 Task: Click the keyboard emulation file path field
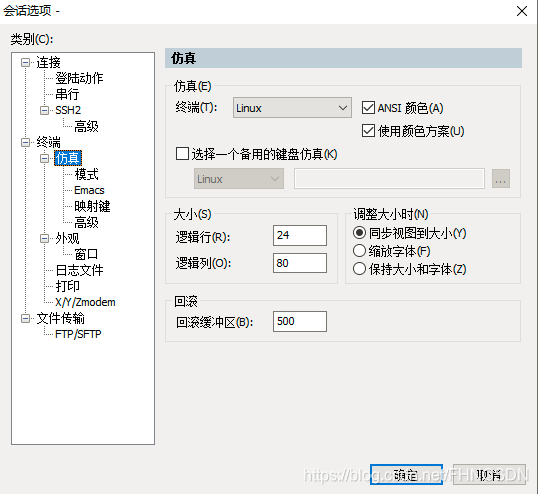tap(389, 178)
